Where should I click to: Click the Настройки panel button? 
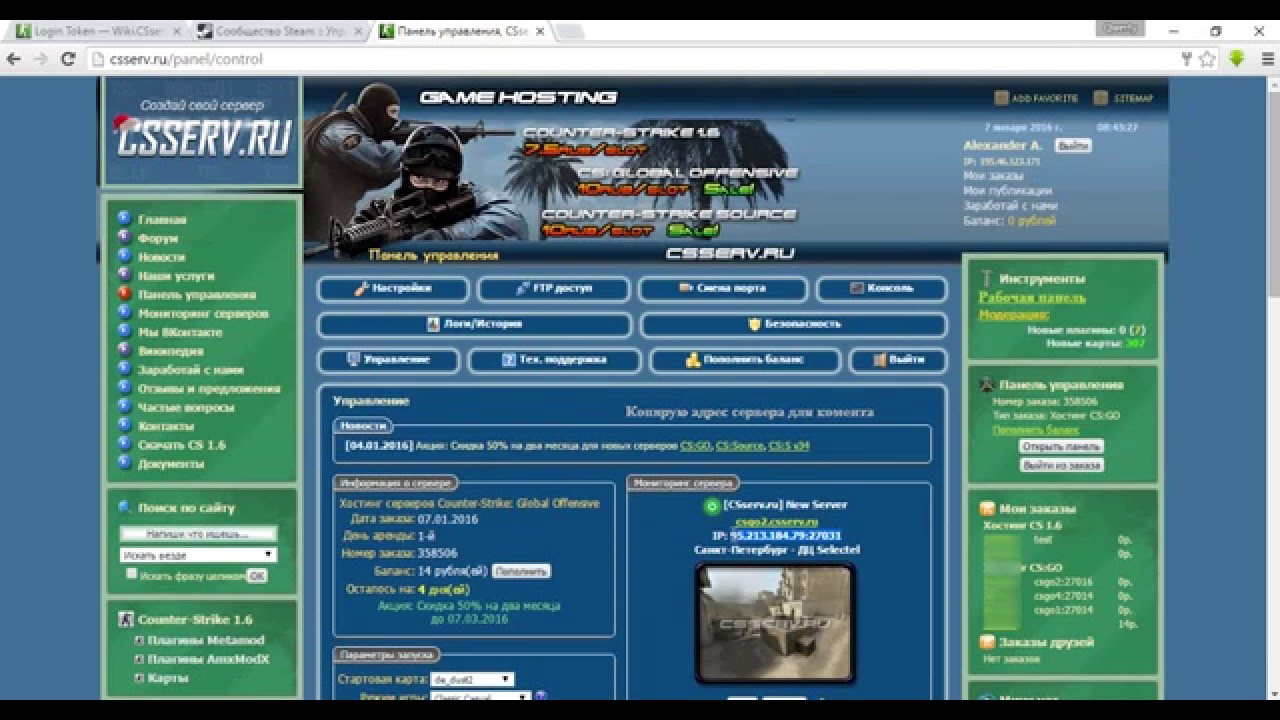(393, 288)
